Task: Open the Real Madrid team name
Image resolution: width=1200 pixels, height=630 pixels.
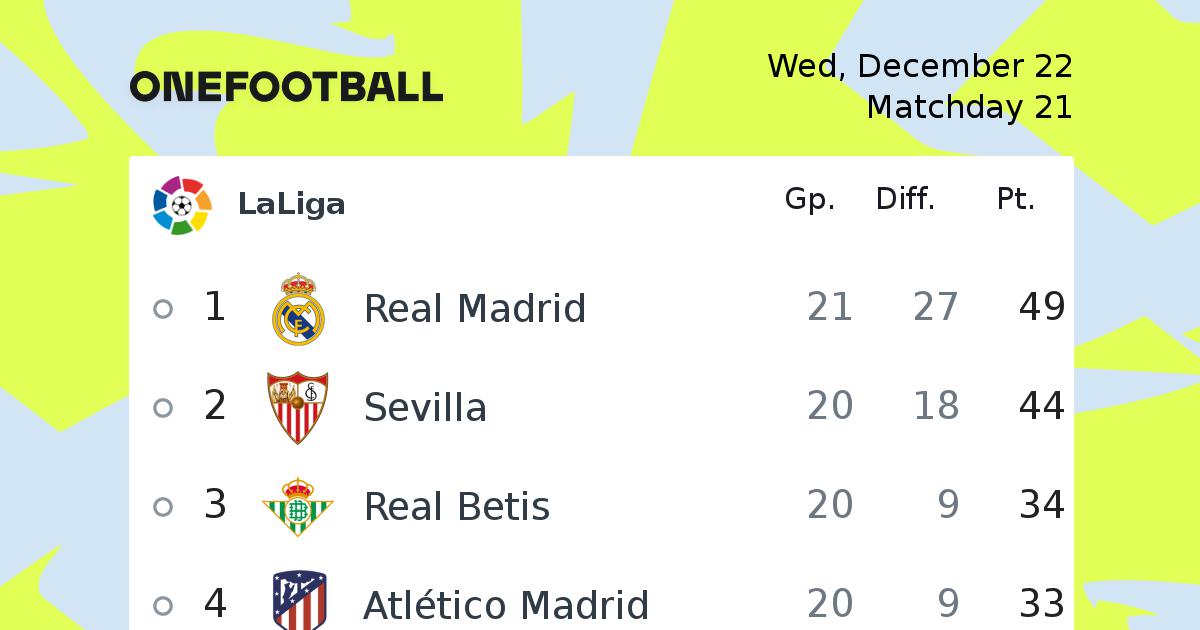Action: (475, 308)
